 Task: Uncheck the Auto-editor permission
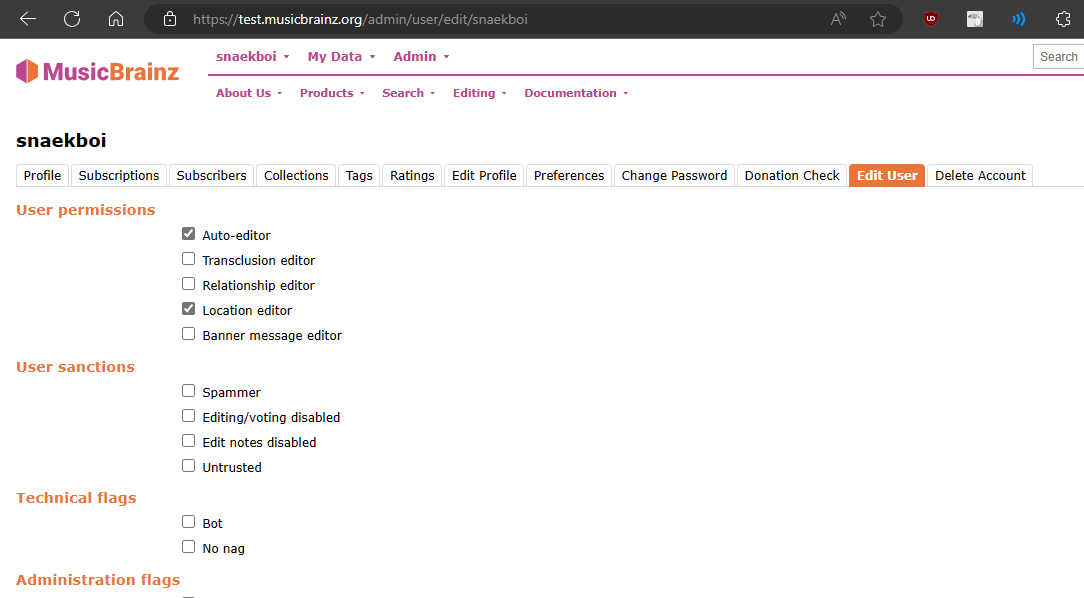[x=188, y=234]
